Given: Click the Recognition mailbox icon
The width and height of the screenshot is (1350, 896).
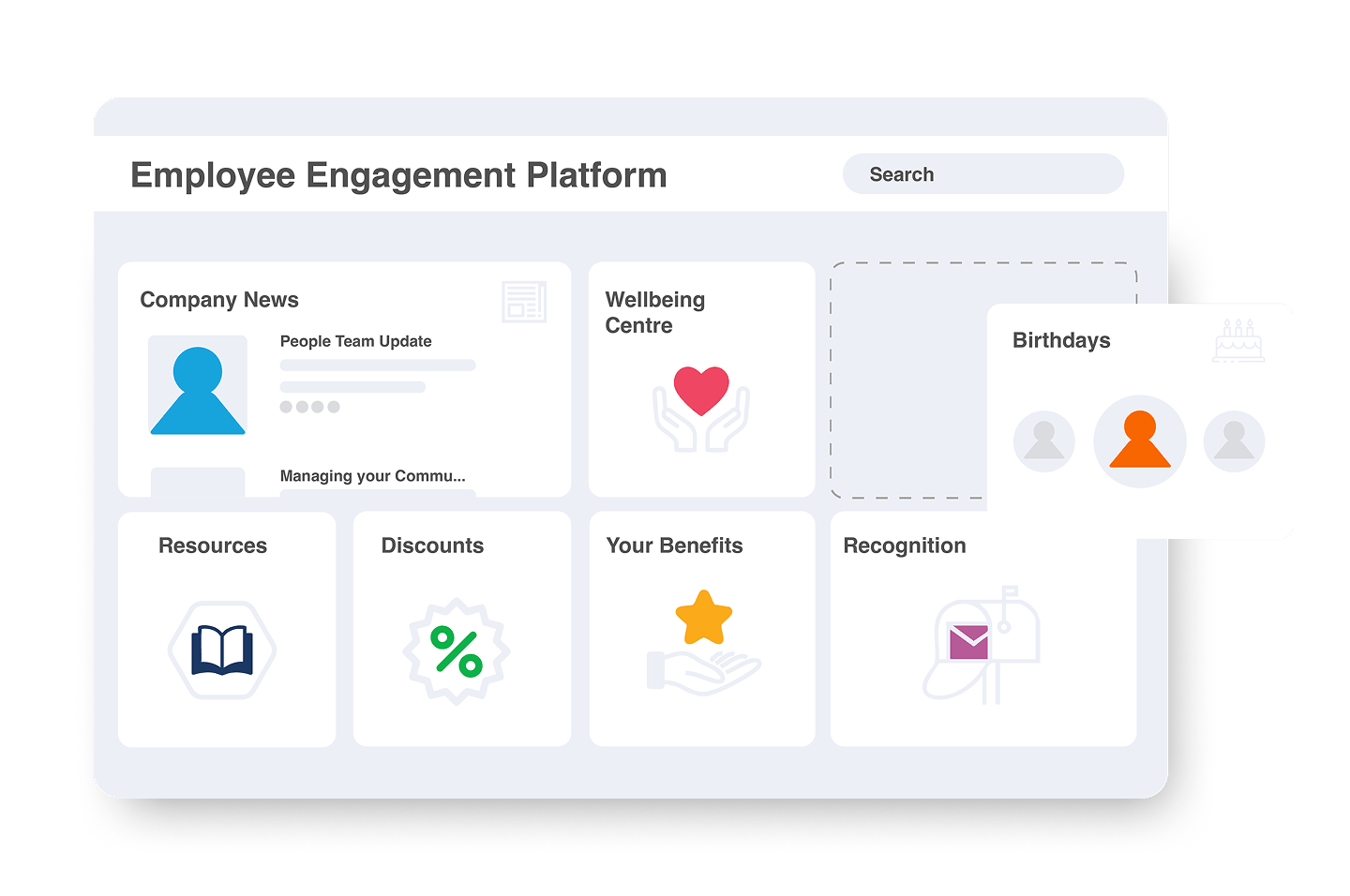Looking at the screenshot, I should [x=982, y=645].
